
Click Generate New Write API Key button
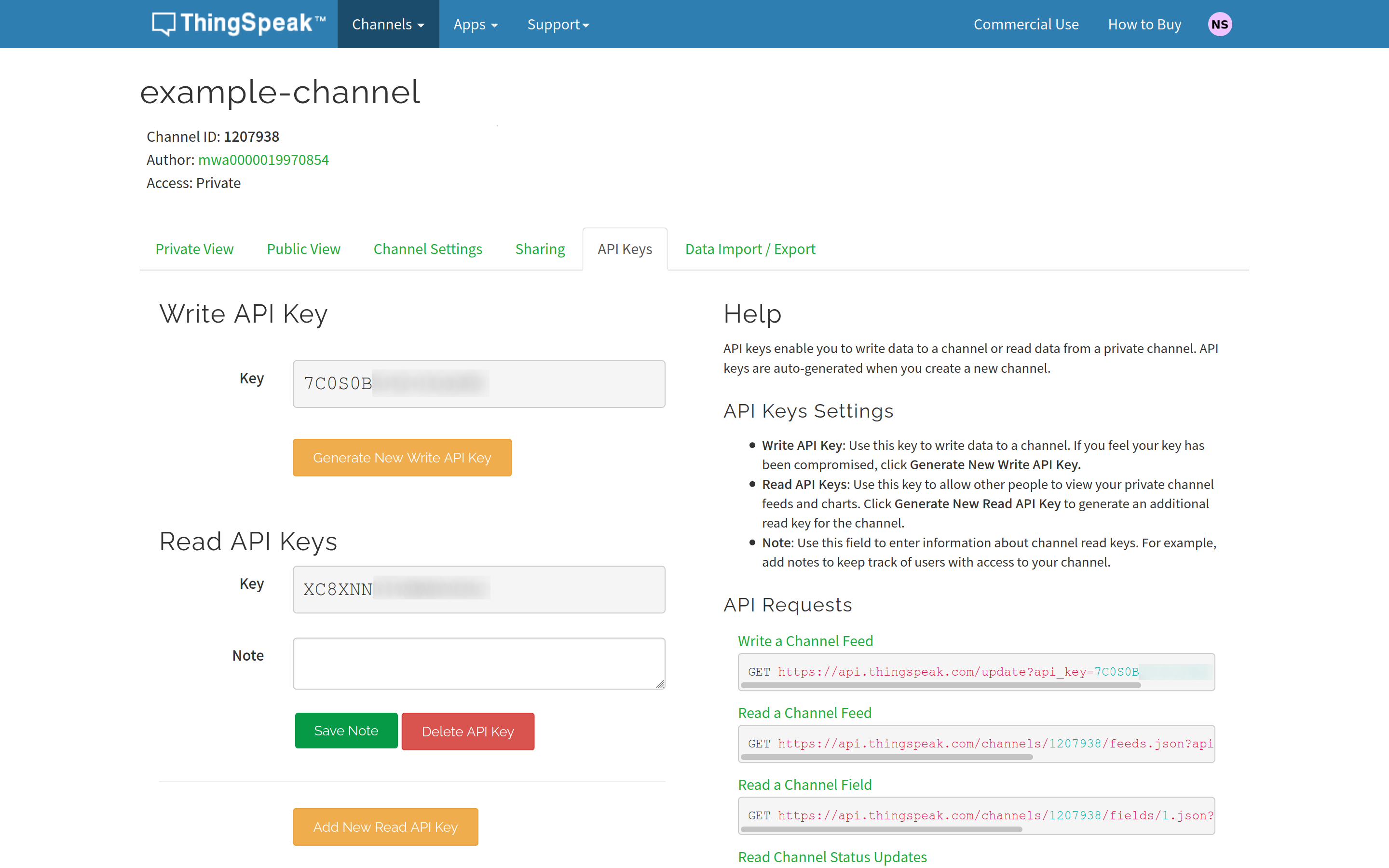(402, 458)
